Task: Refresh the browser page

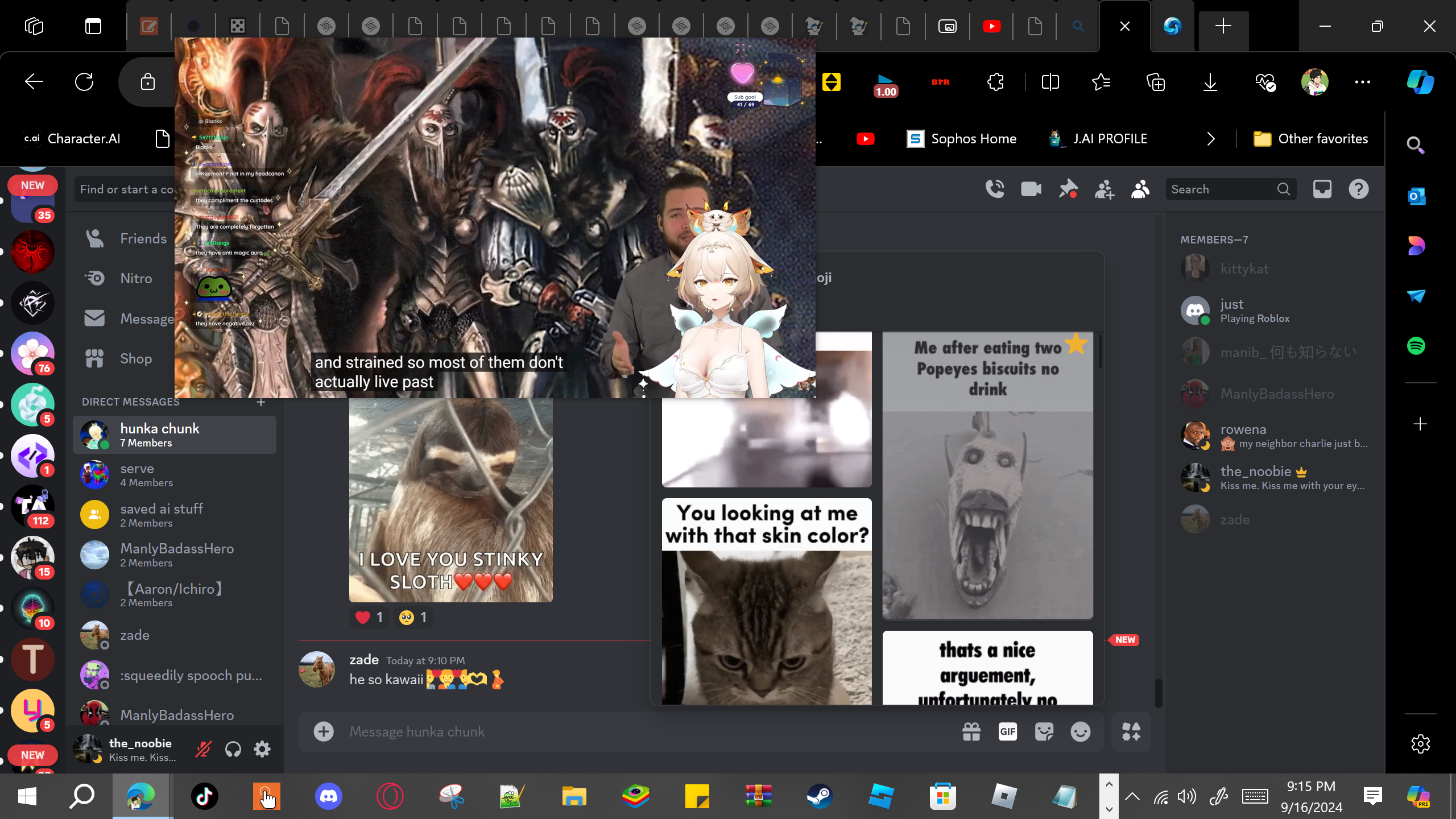Action: point(84,82)
